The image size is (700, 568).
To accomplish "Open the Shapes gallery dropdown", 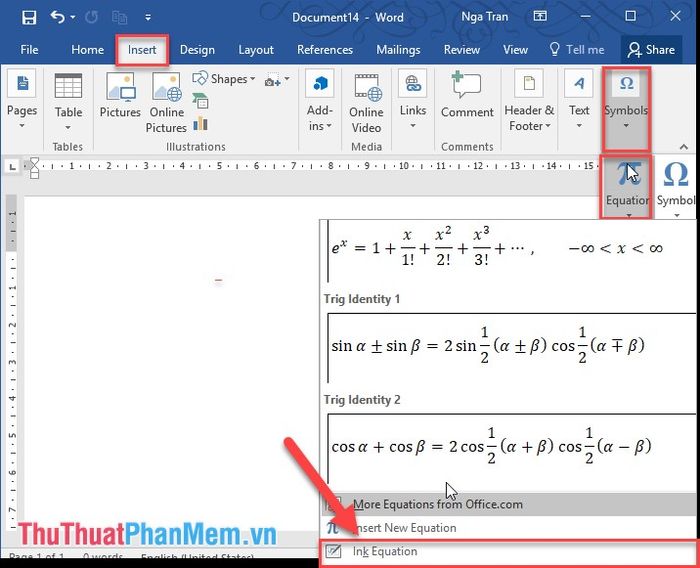I will [x=224, y=79].
